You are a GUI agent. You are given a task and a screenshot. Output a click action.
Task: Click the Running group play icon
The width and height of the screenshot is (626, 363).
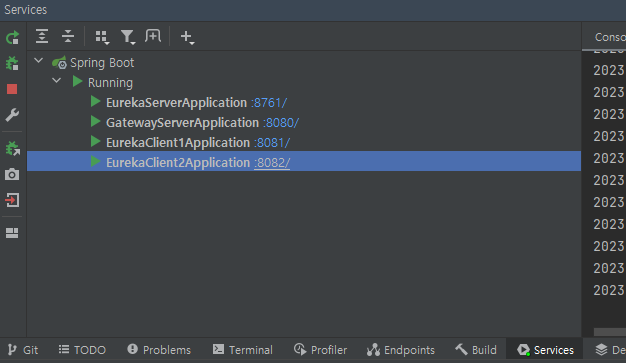77,81
